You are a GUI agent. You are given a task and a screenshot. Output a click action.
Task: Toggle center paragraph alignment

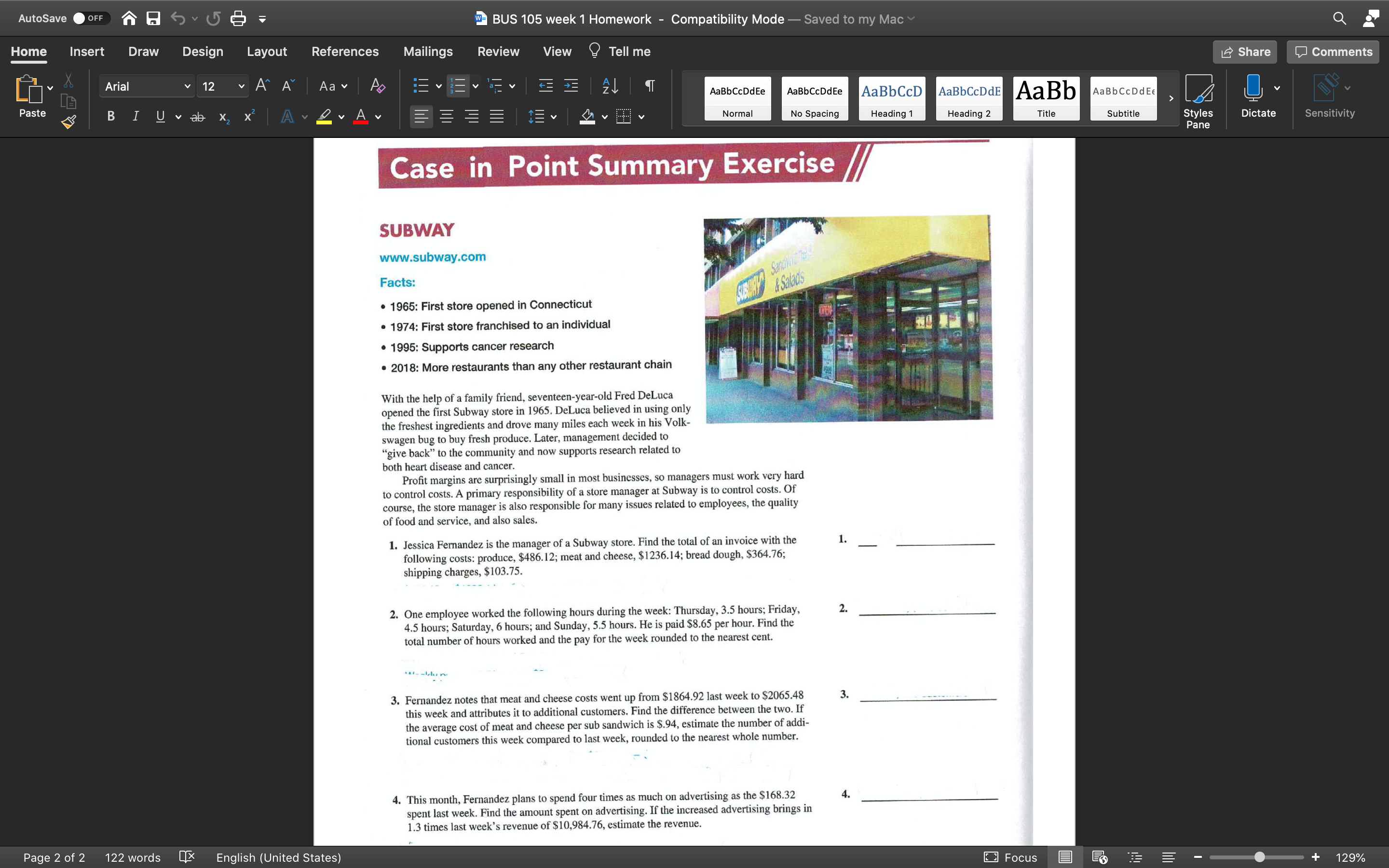[x=447, y=117]
